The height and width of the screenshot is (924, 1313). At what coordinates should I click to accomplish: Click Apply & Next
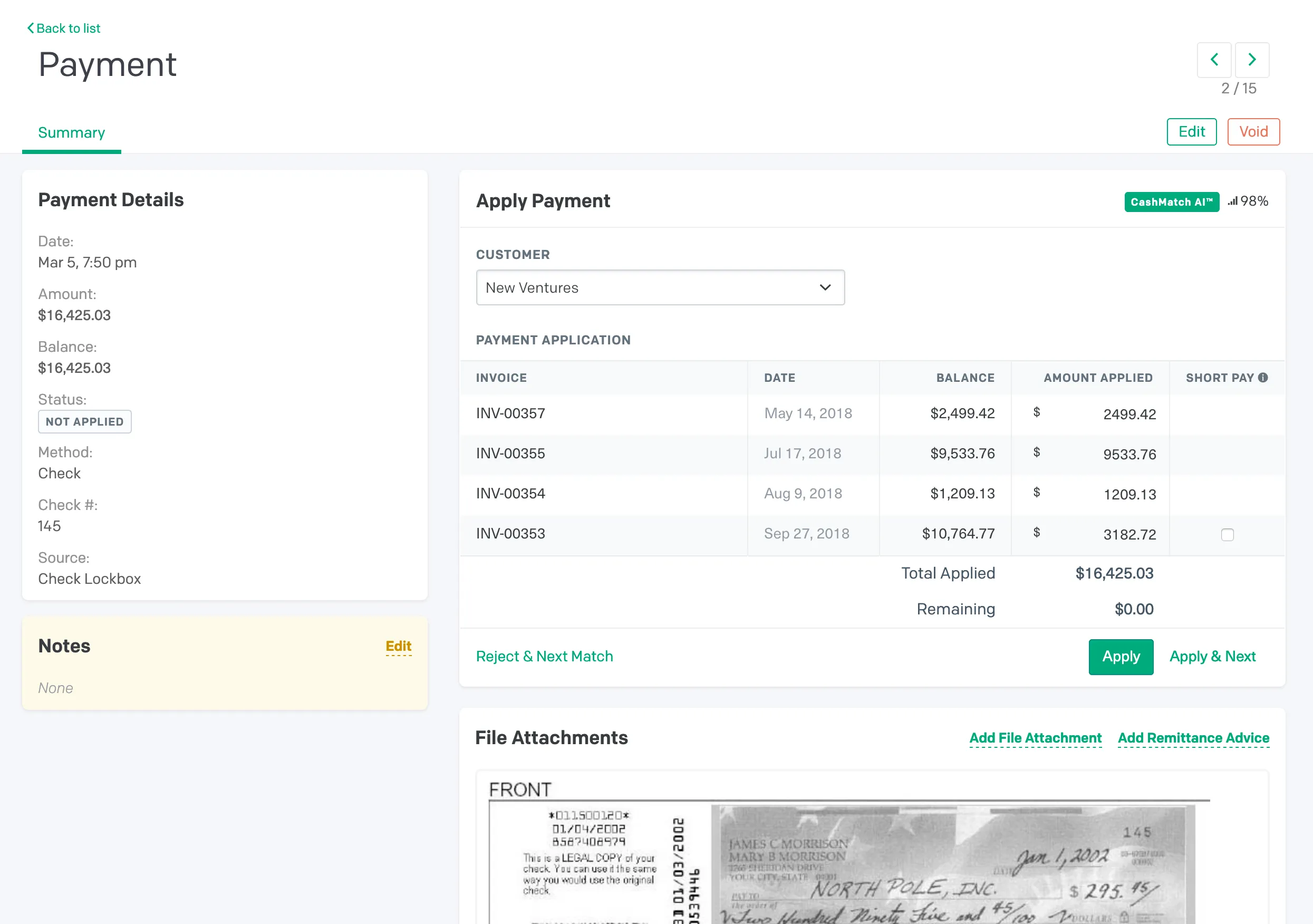click(1212, 656)
